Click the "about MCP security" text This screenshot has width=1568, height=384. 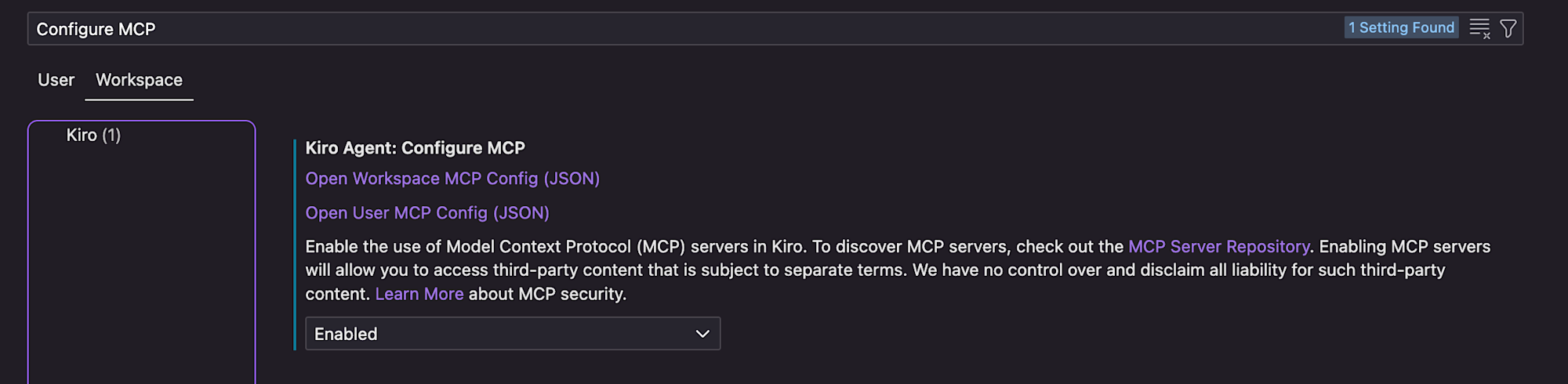547,294
